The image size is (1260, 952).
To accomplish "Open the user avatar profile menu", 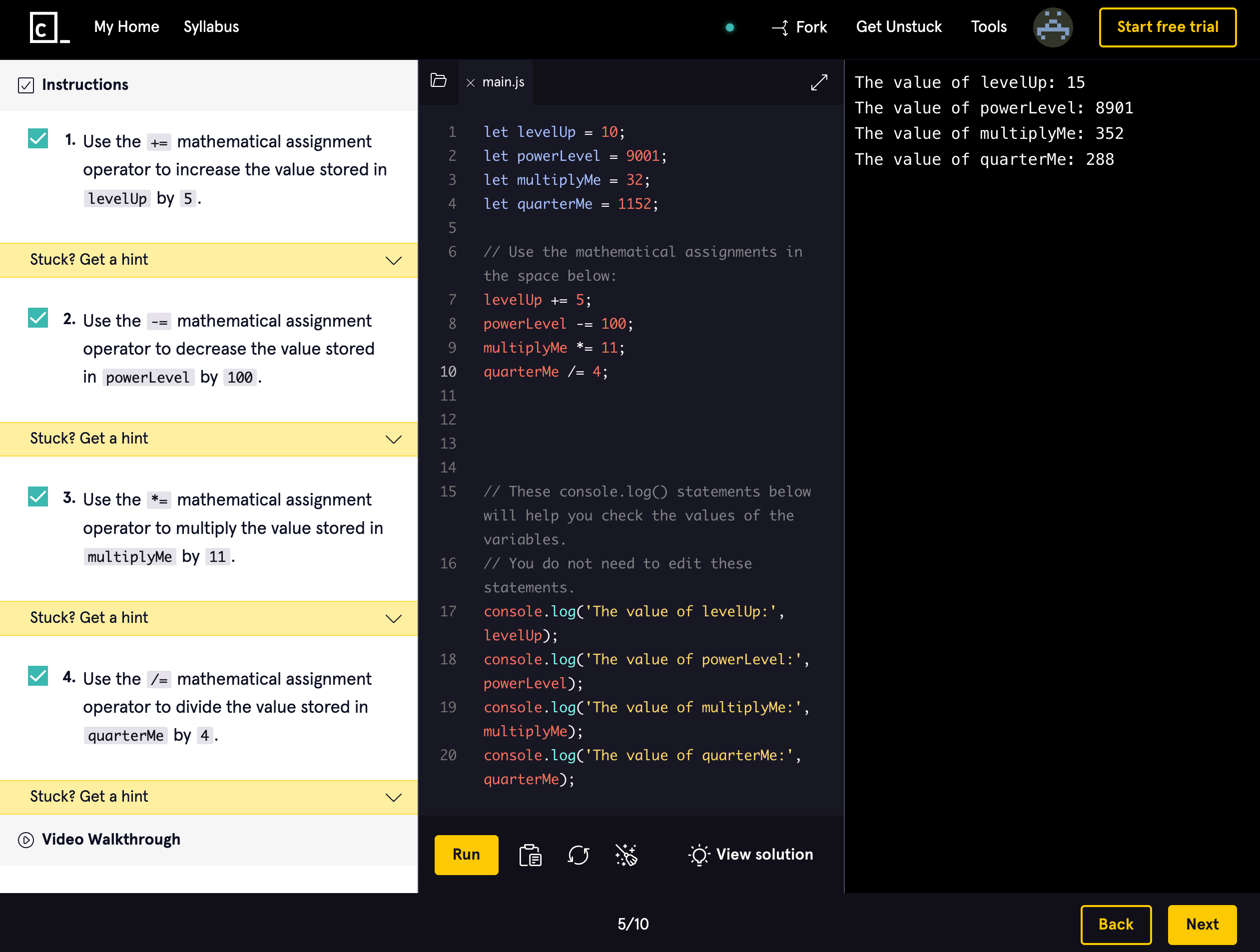I will [1052, 27].
